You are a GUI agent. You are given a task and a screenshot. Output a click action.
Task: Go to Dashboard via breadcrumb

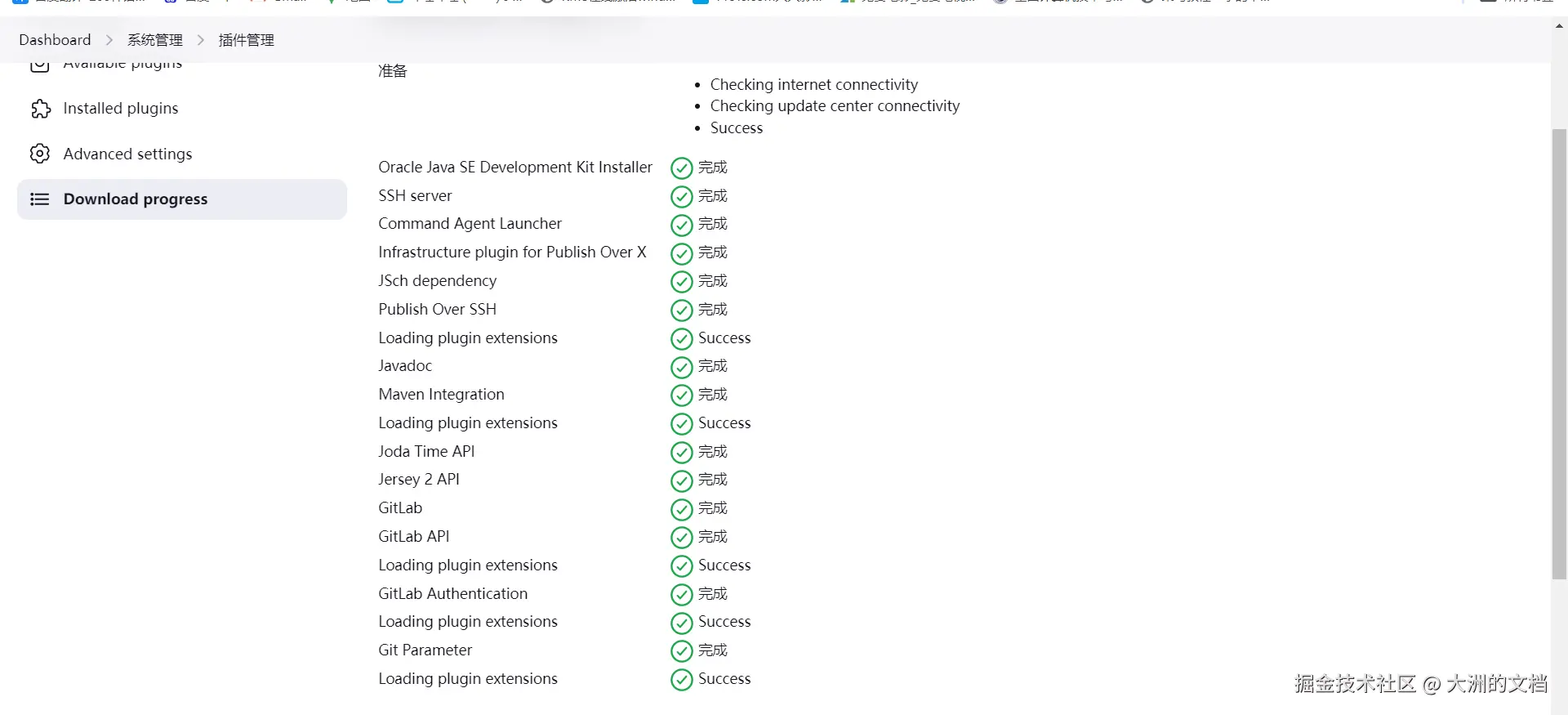click(x=55, y=40)
